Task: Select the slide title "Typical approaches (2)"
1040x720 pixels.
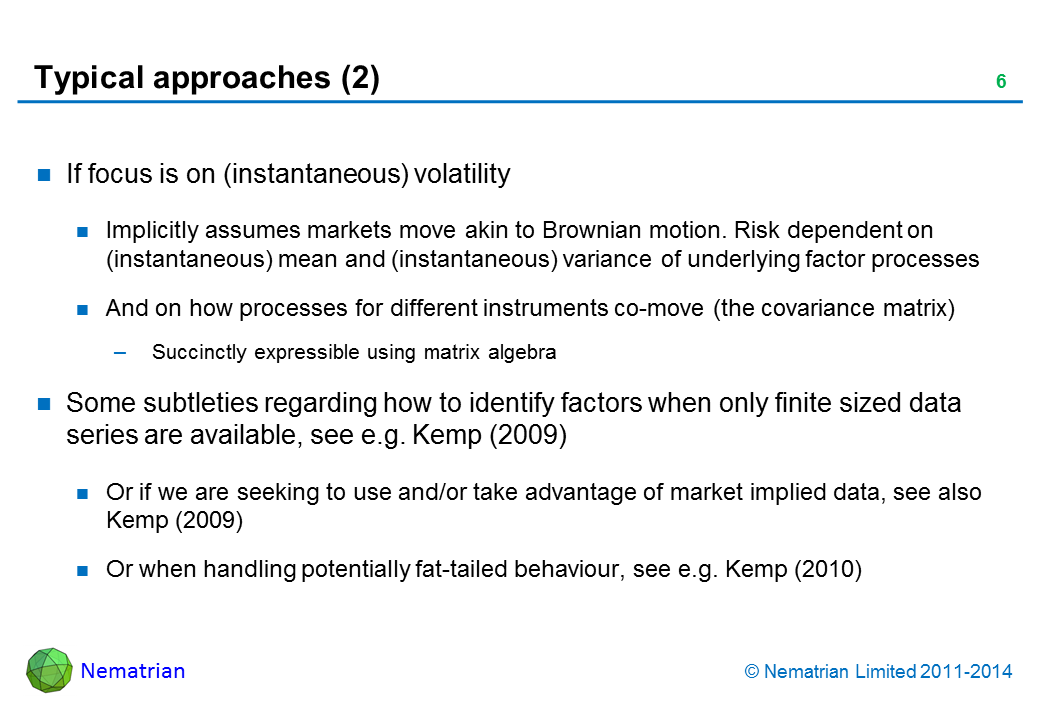Action: pos(207,78)
